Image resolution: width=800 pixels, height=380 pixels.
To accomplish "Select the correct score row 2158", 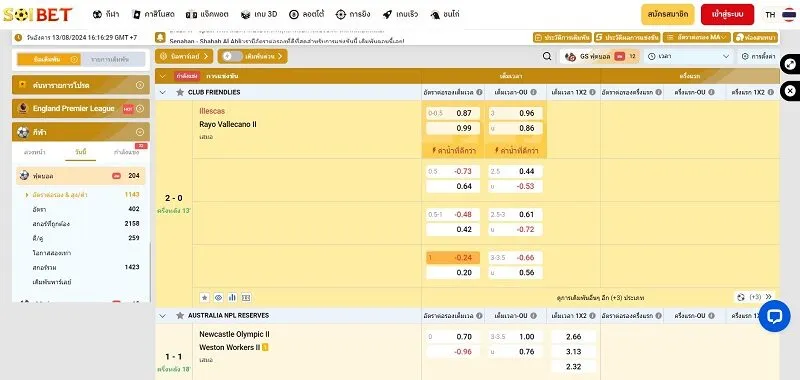I will pos(82,223).
